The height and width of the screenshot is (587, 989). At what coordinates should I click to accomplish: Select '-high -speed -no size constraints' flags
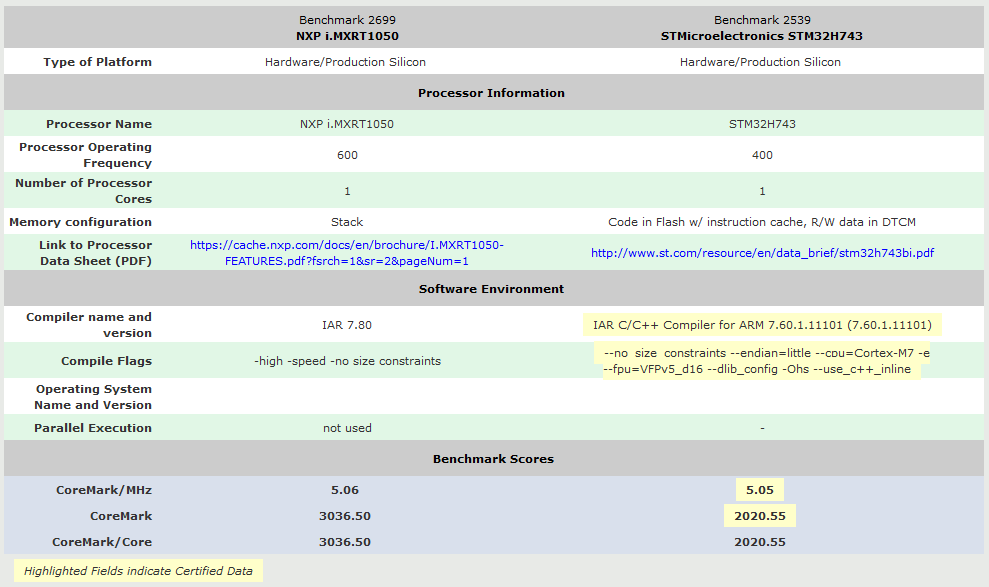pyautogui.click(x=347, y=361)
